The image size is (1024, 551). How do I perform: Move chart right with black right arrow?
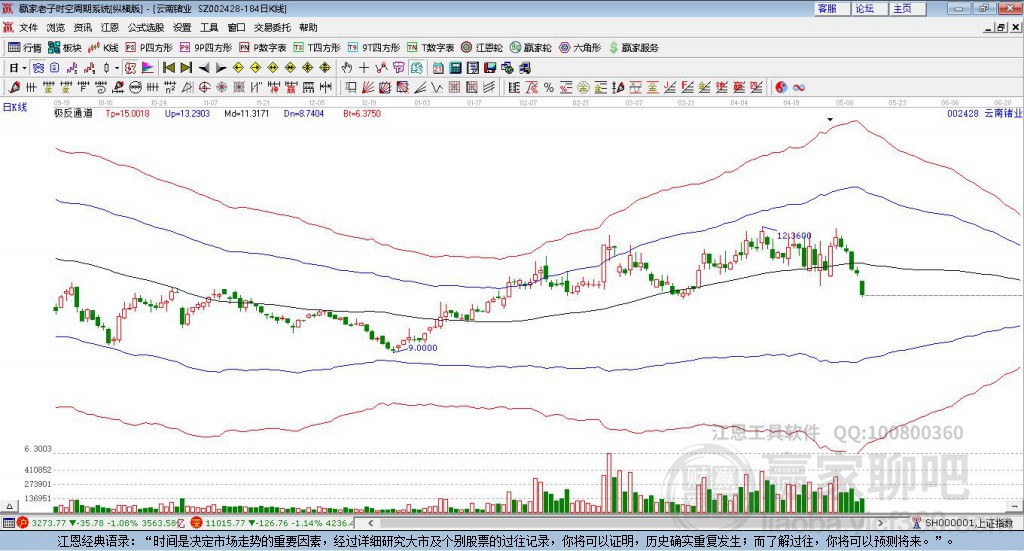coord(221,68)
